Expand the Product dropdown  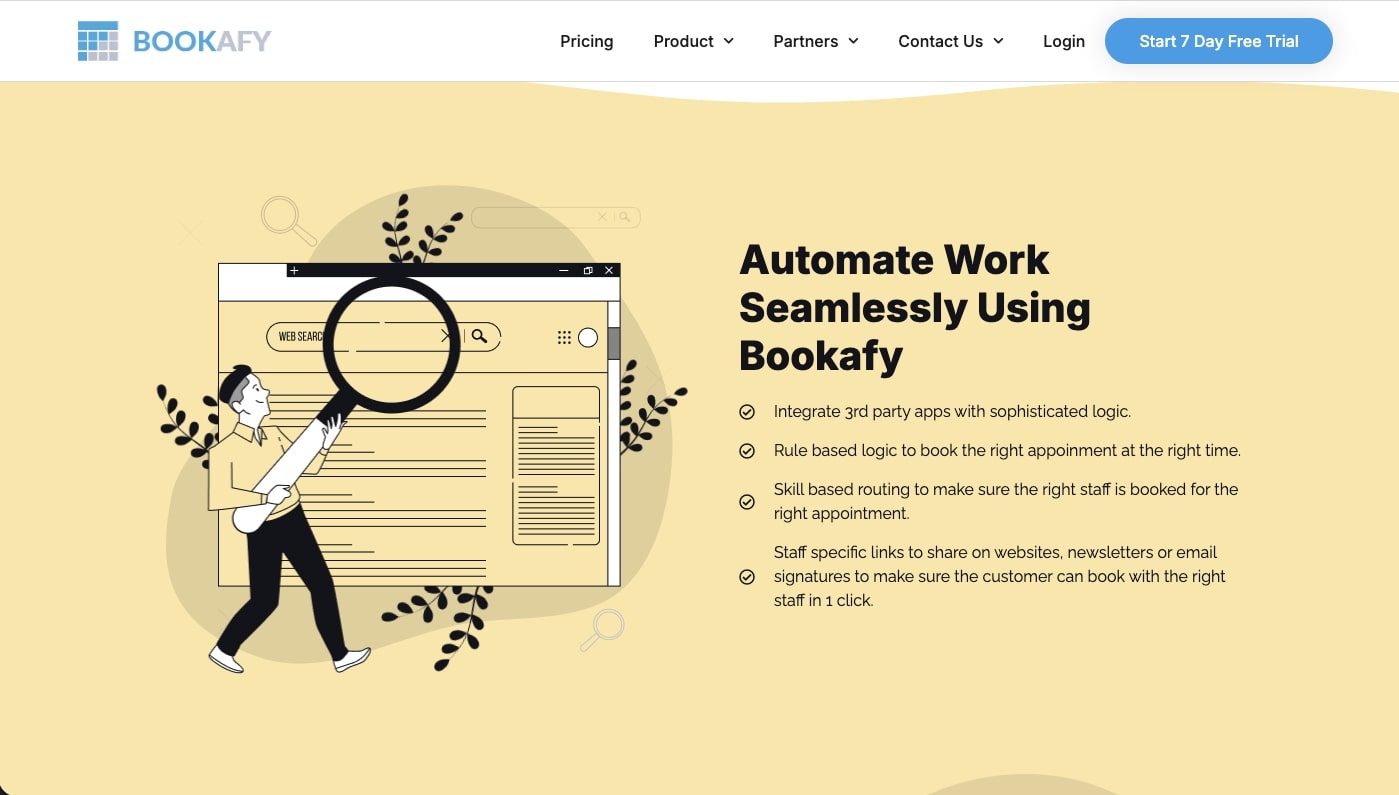coord(693,41)
